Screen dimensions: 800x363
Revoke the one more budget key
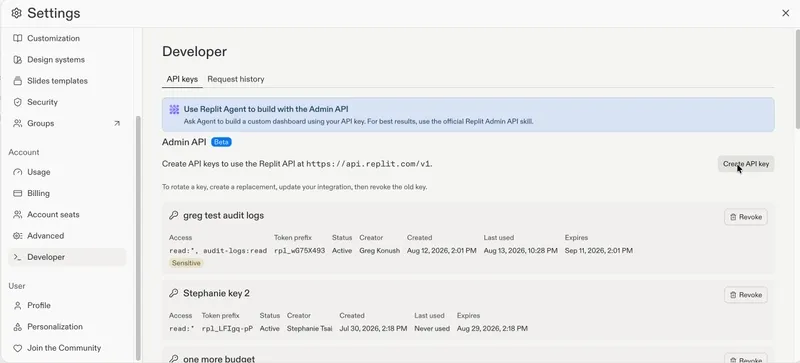pos(746,359)
